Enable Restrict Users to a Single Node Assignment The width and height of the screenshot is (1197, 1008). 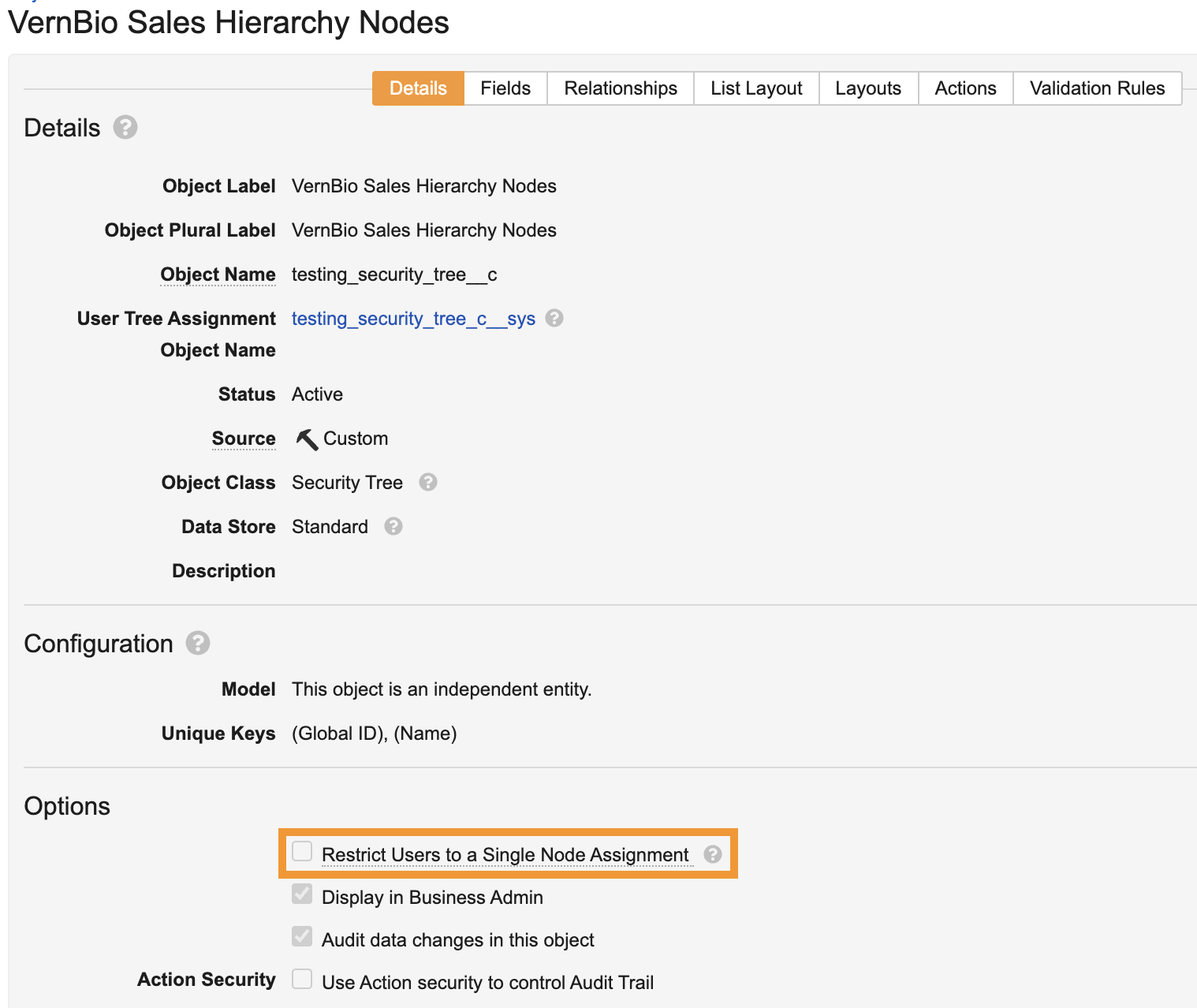302,852
